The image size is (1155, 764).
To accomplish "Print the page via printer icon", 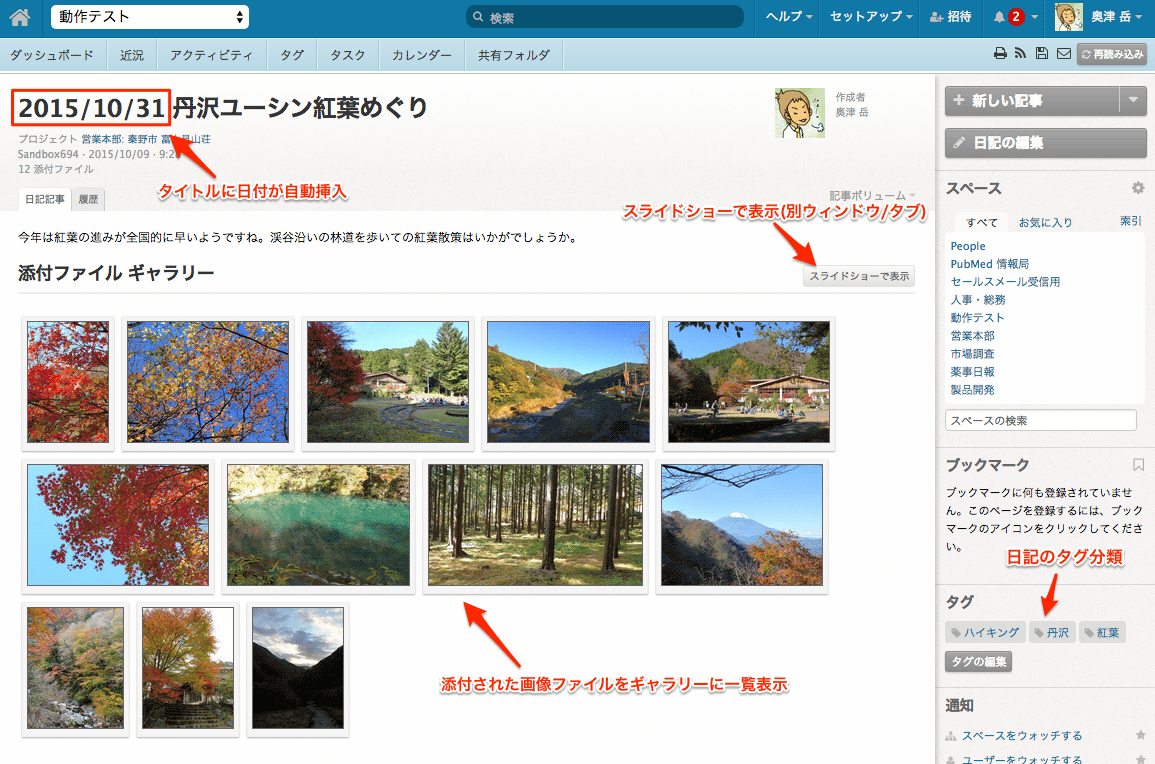I will (x=1000, y=53).
